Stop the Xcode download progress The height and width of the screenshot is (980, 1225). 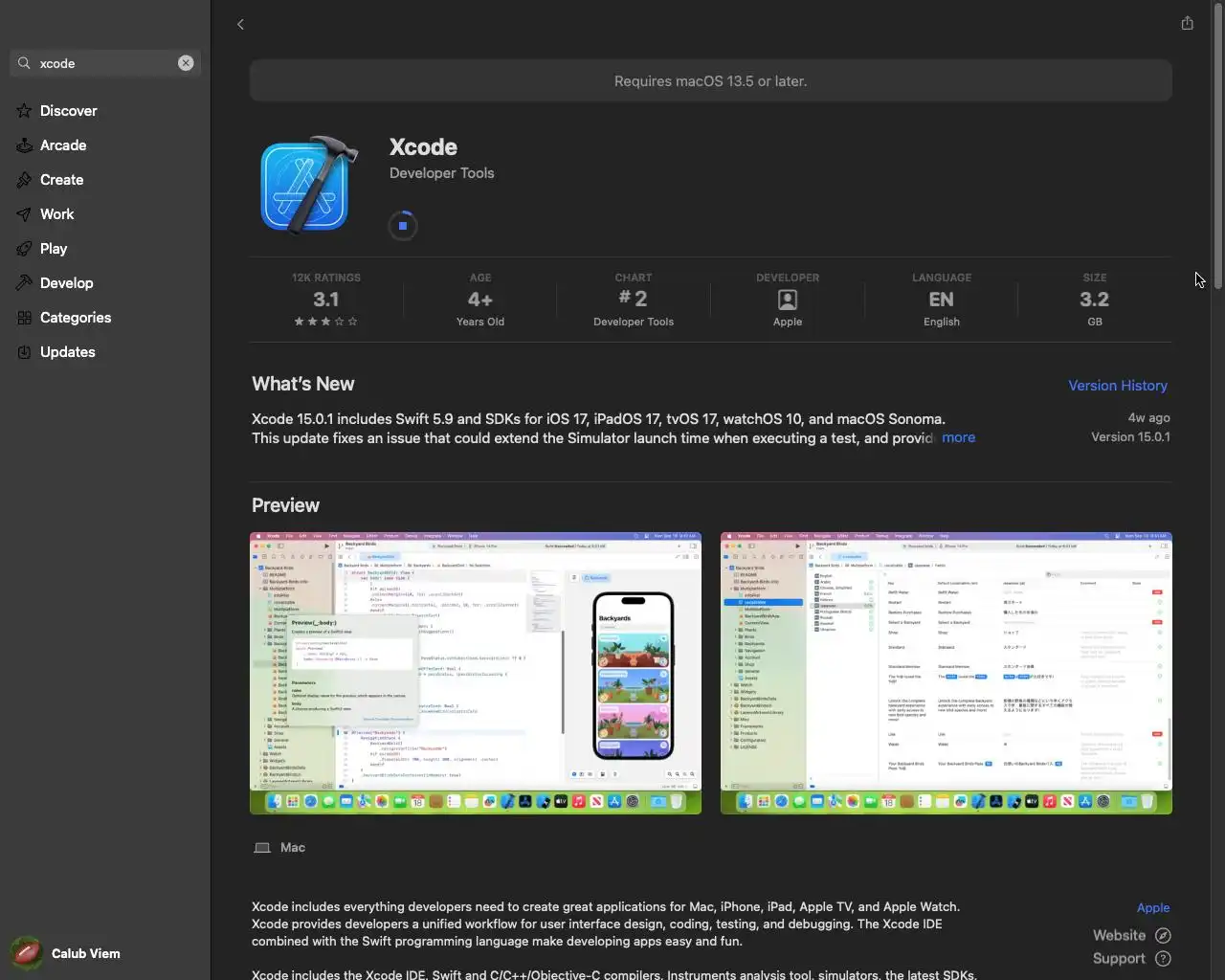tap(403, 226)
